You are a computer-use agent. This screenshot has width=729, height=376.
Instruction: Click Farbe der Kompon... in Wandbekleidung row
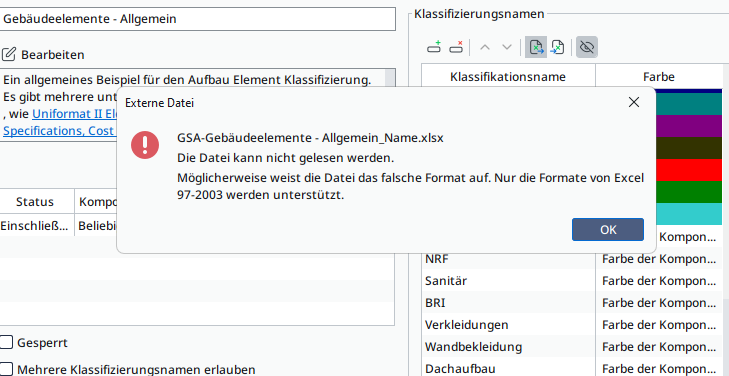click(x=659, y=346)
